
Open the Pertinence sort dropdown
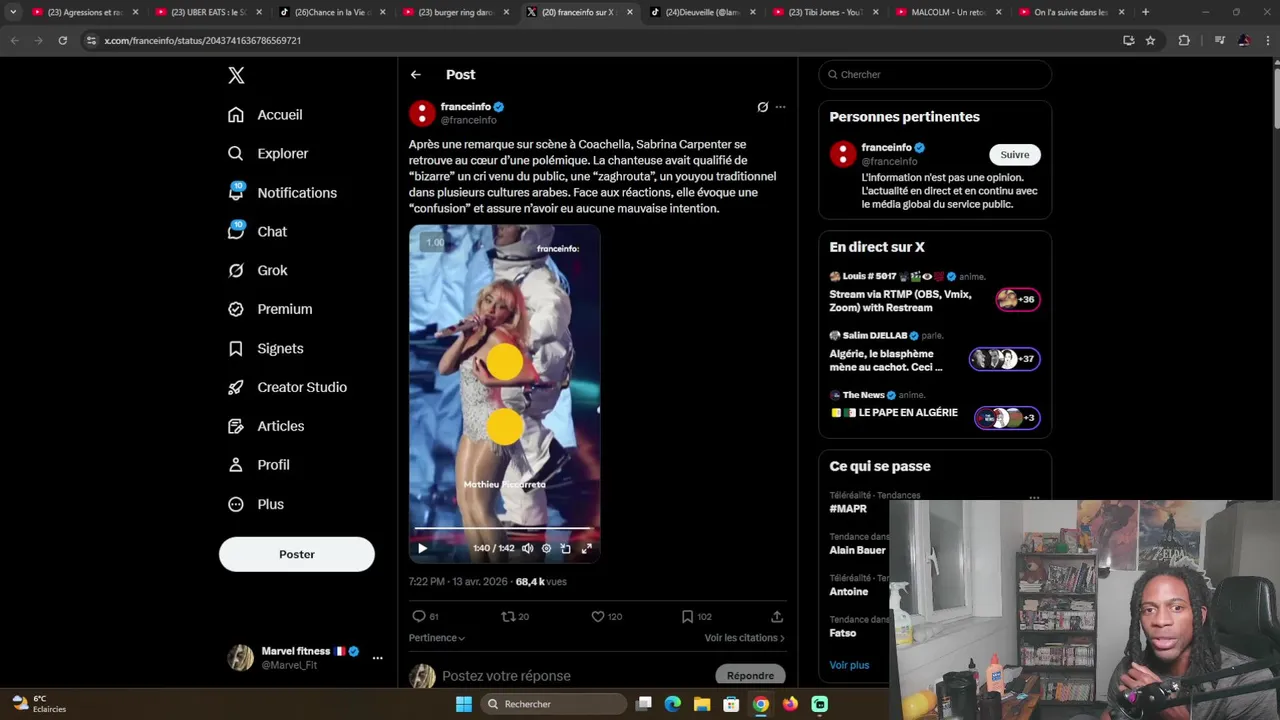[437, 638]
